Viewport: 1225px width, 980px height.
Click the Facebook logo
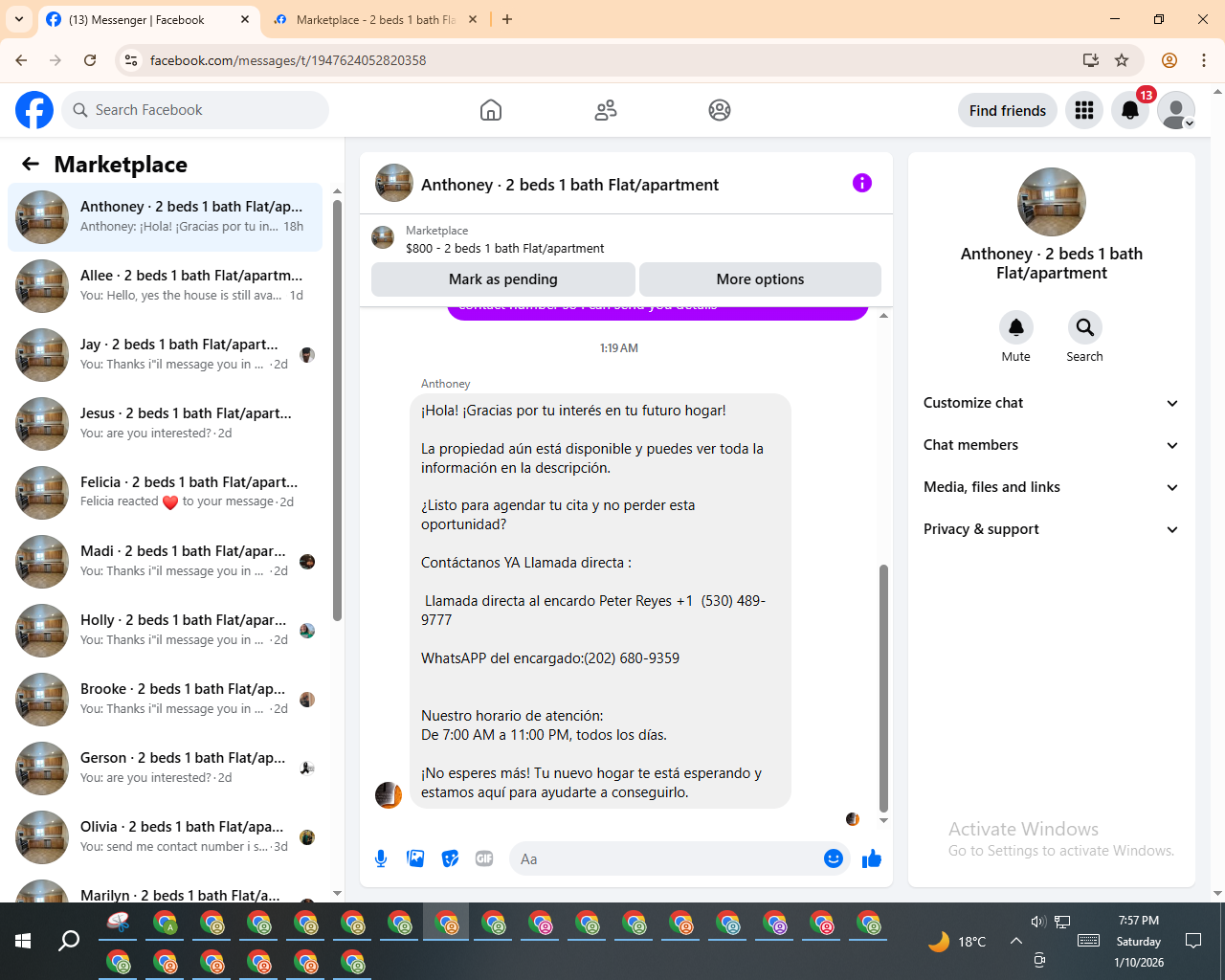tap(34, 110)
